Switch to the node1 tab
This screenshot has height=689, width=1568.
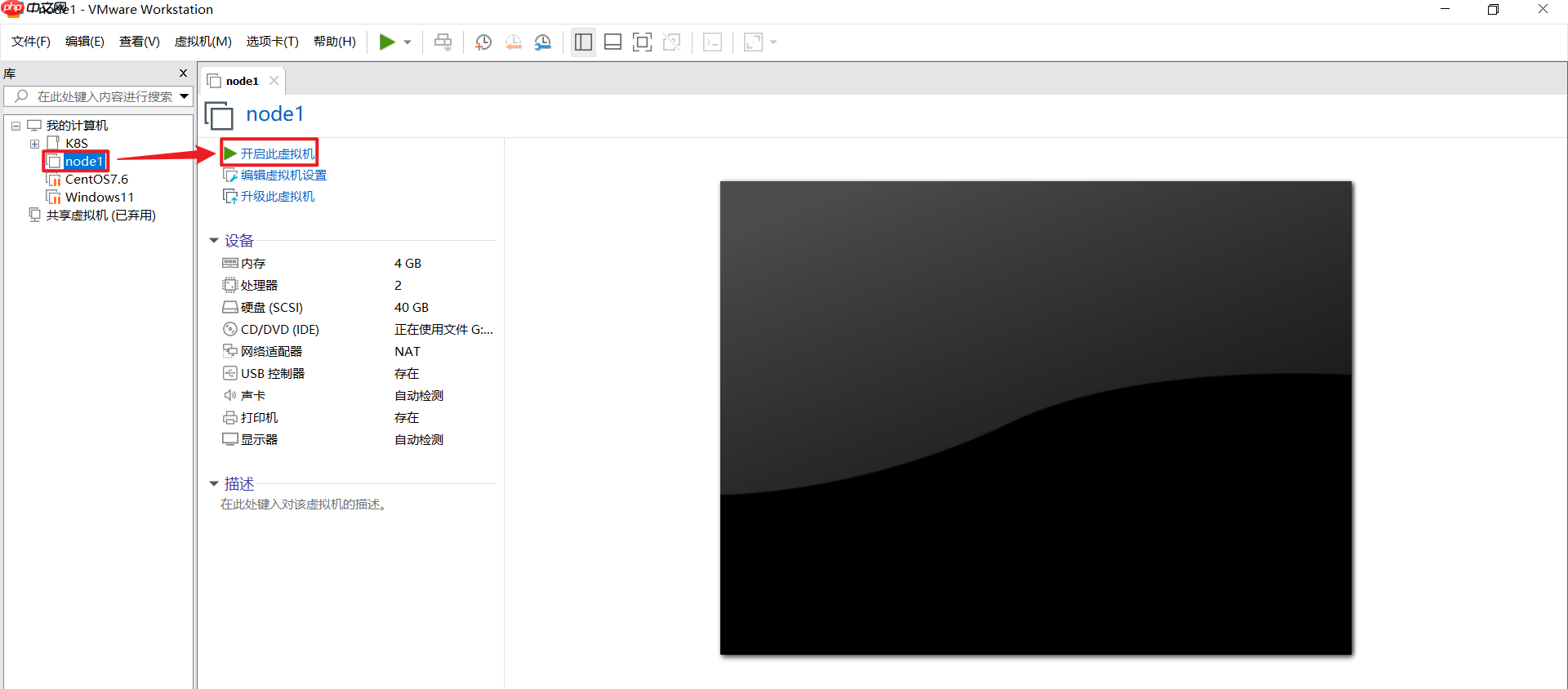(242, 81)
